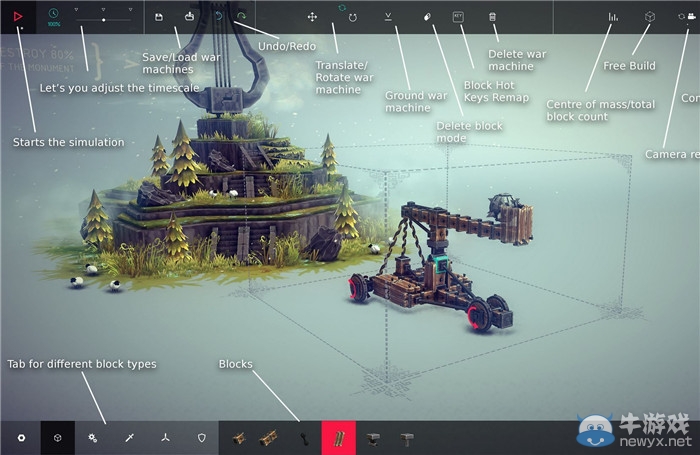700x455 pixels.
Task: Select the Translate war machine tool
Action: tap(312, 17)
